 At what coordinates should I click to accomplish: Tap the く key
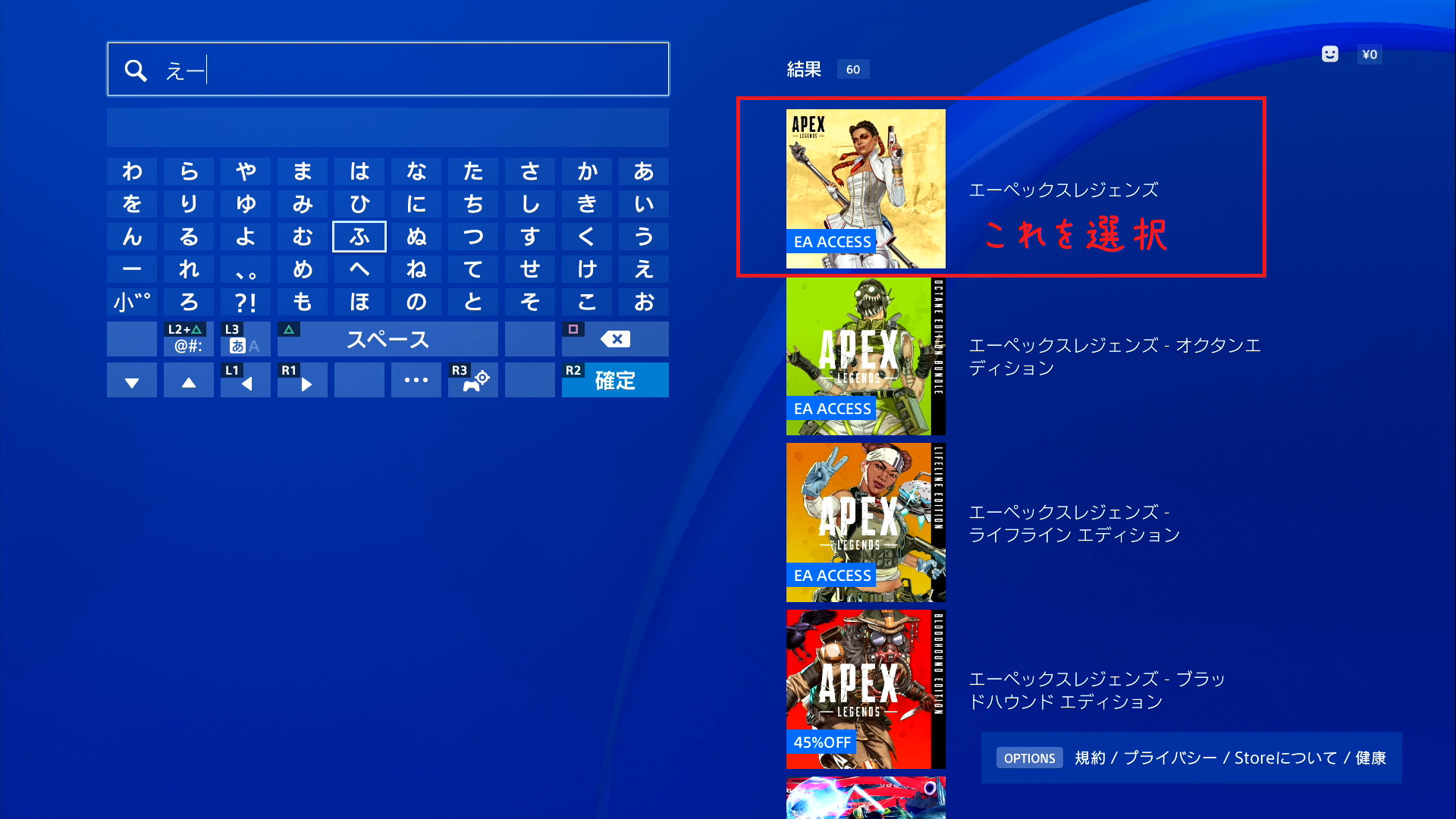[x=587, y=237]
